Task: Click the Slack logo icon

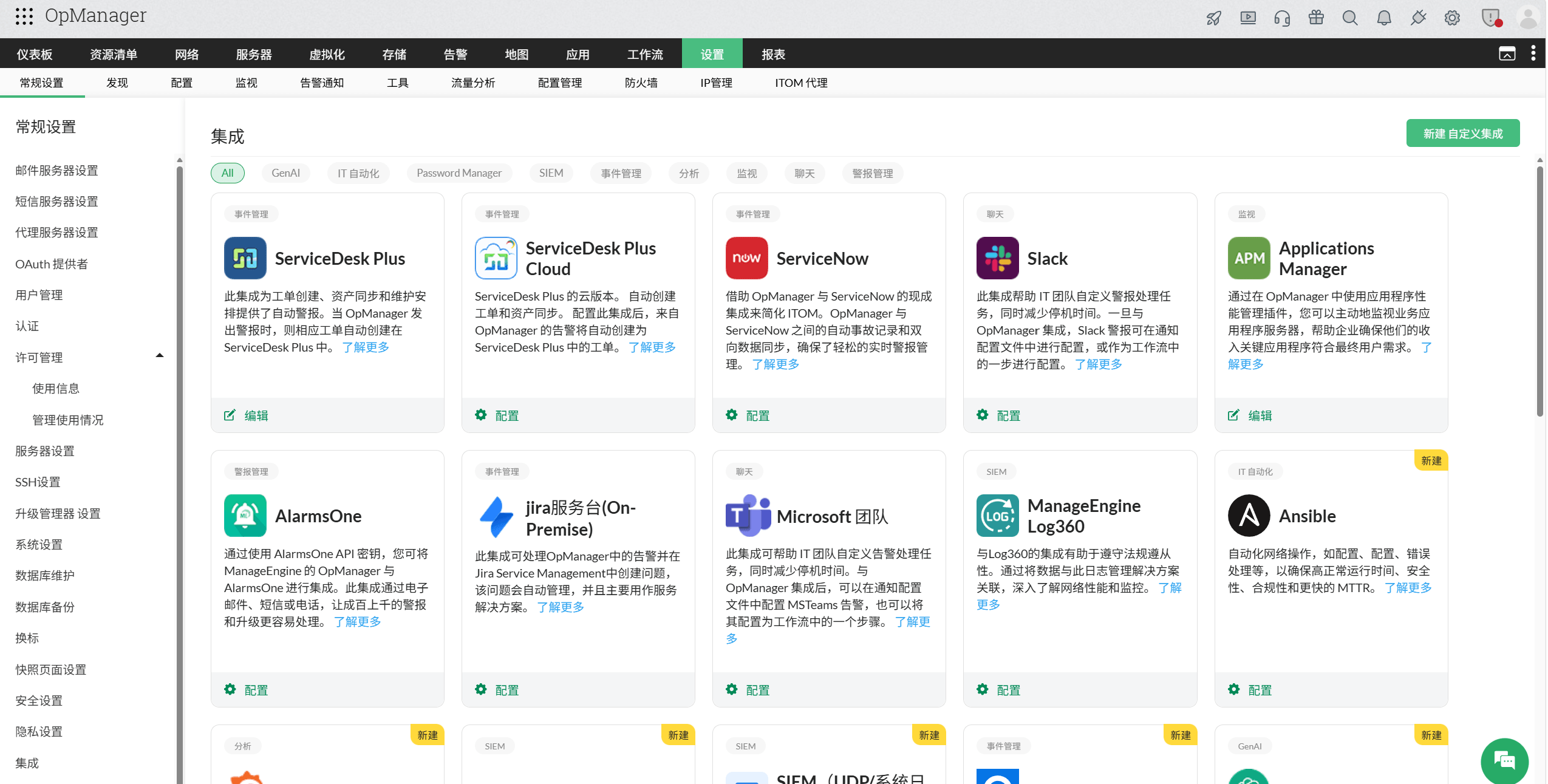Action: (998, 258)
